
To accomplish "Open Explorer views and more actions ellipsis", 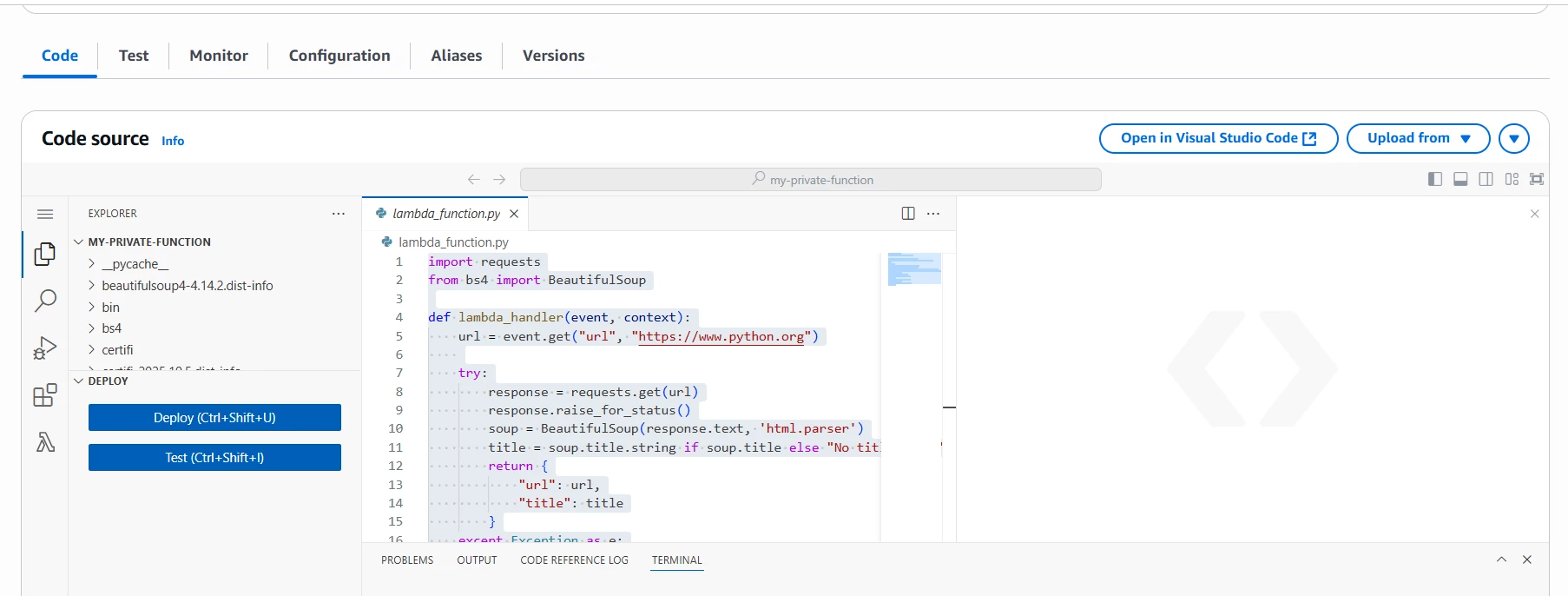I will (x=338, y=214).
